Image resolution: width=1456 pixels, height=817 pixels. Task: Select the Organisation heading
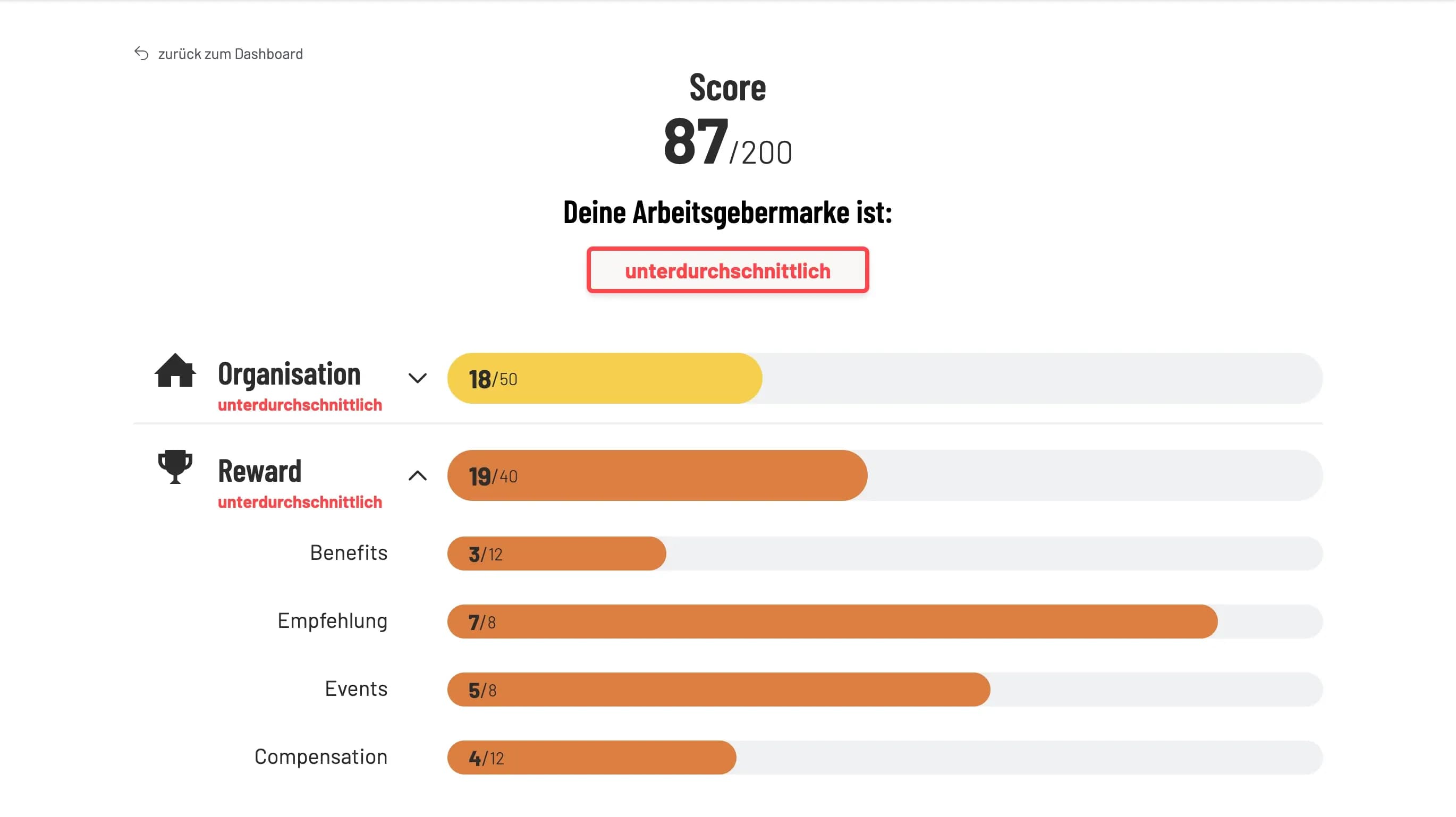pyautogui.click(x=289, y=373)
